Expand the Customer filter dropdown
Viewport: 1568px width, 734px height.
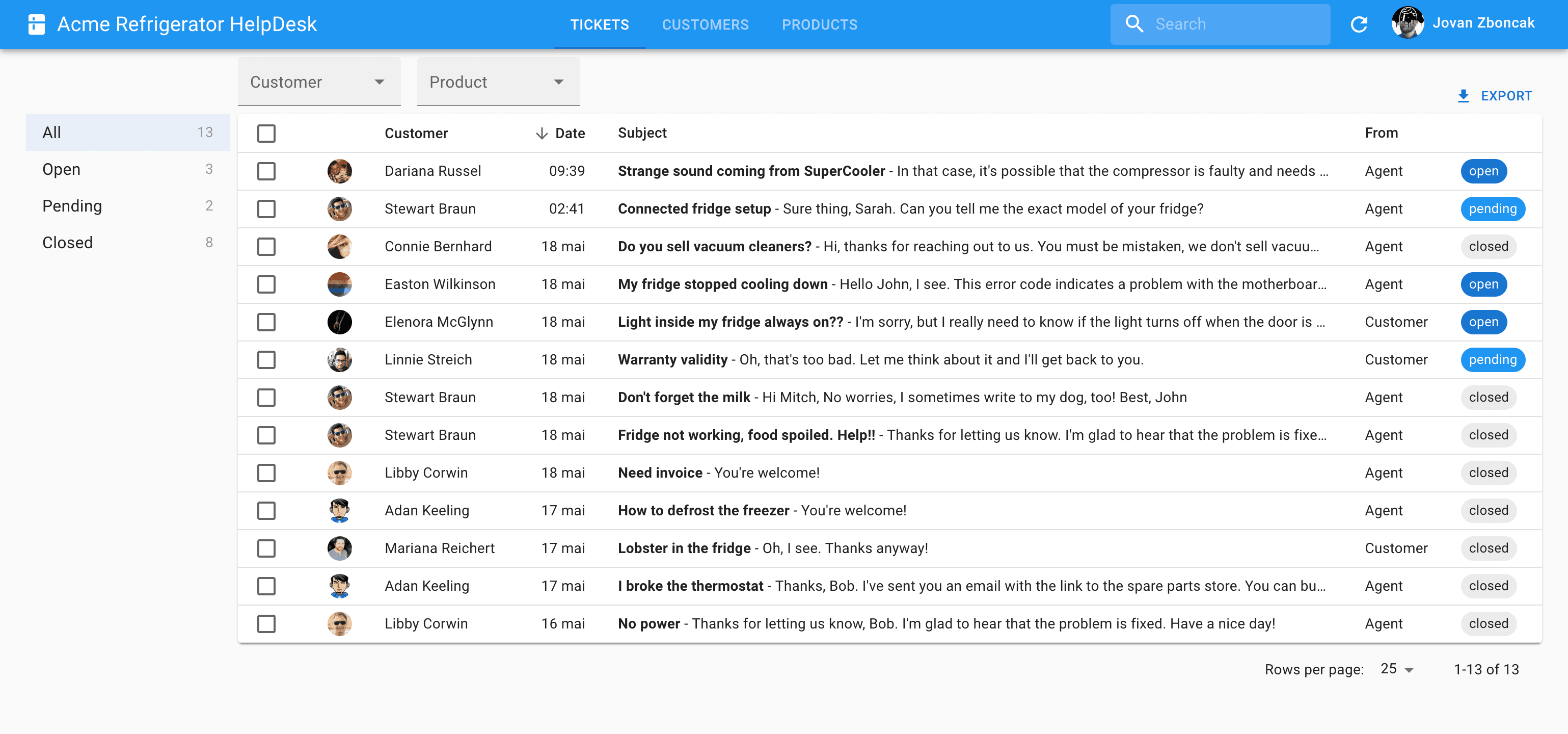pos(378,82)
